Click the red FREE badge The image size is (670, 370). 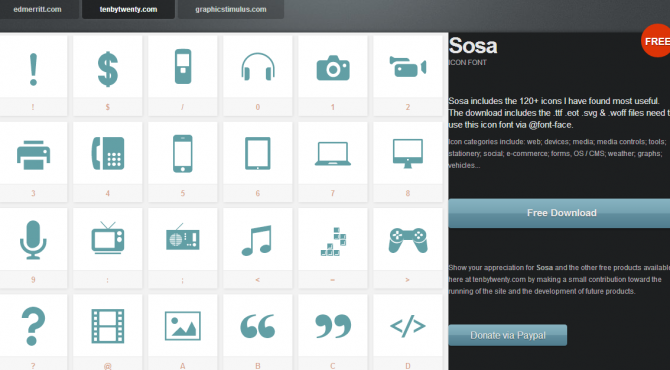656,41
